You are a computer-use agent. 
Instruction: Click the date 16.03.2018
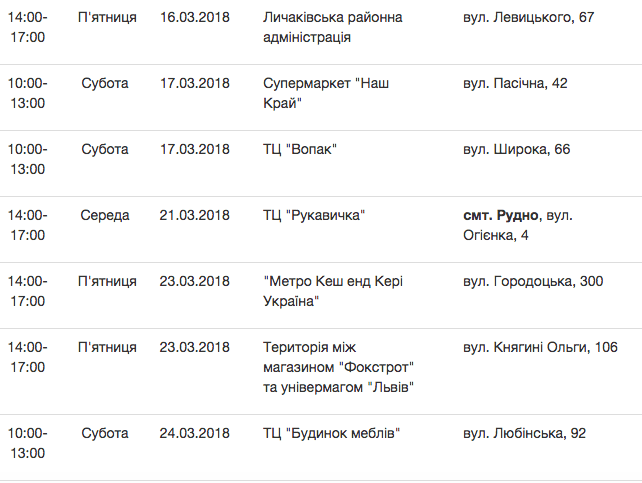(x=194, y=18)
